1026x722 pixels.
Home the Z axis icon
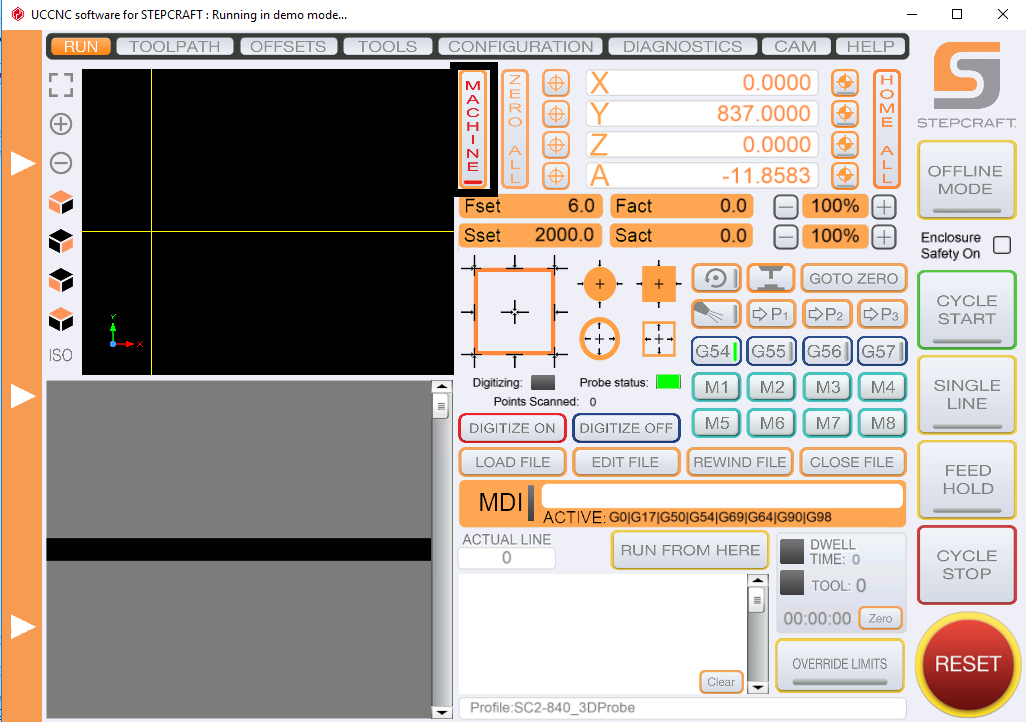pos(845,145)
